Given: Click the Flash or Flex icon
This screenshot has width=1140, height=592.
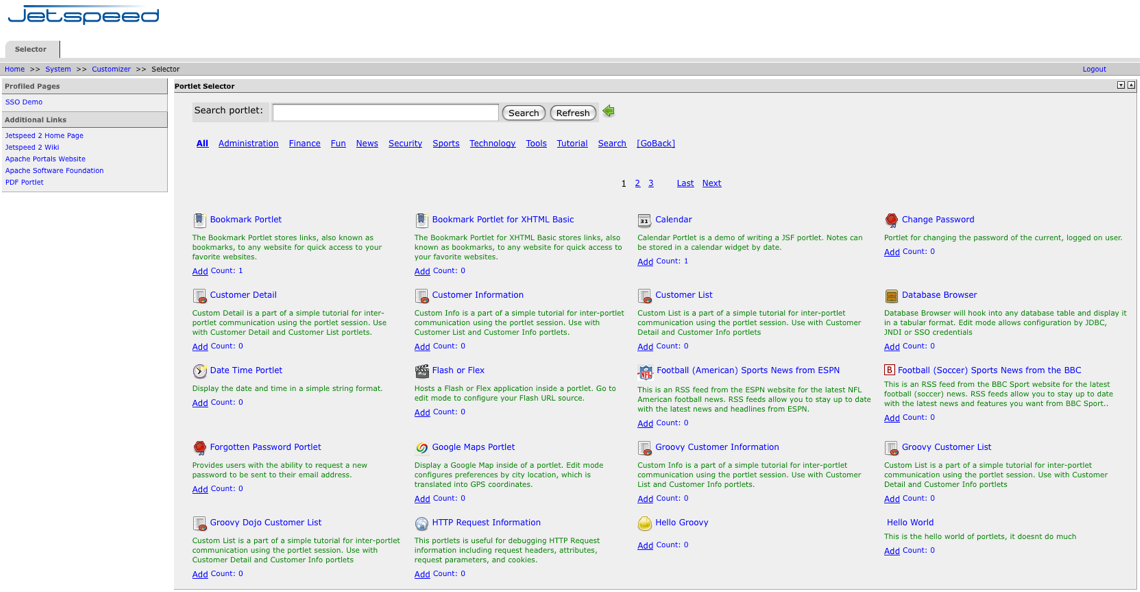Looking at the screenshot, I should coord(421,371).
